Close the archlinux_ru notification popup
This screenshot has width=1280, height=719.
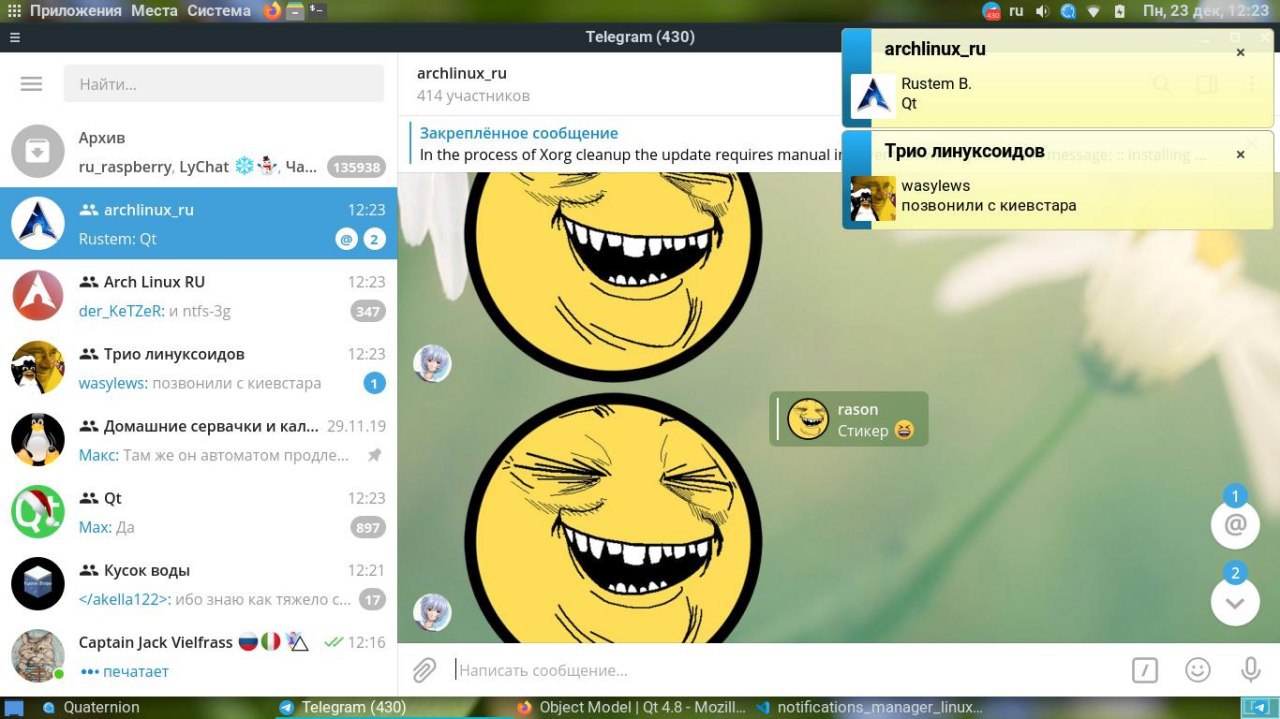point(1240,52)
